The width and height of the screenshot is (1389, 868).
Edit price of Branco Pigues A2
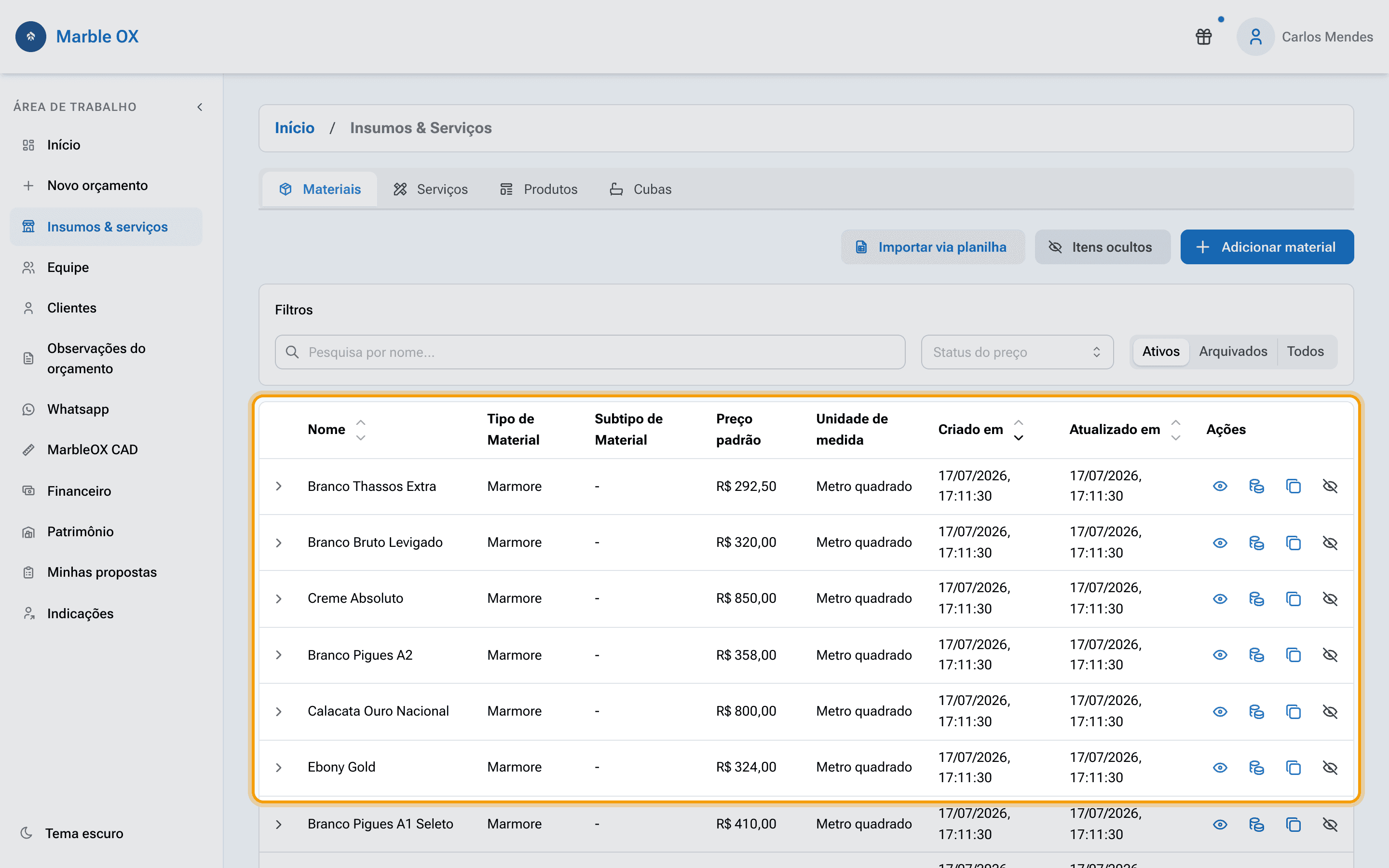pyautogui.click(x=1256, y=655)
